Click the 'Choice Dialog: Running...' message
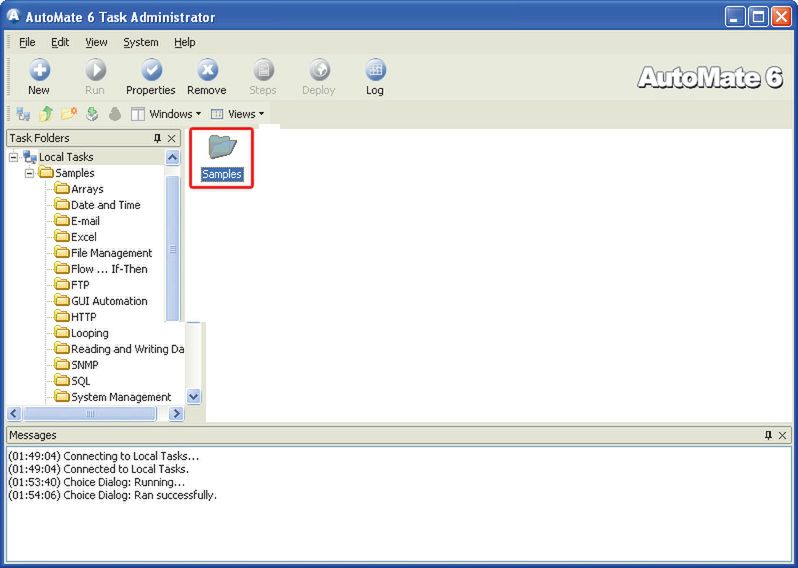The width and height of the screenshot is (798, 568). pyautogui.click(x=97, y=482)
